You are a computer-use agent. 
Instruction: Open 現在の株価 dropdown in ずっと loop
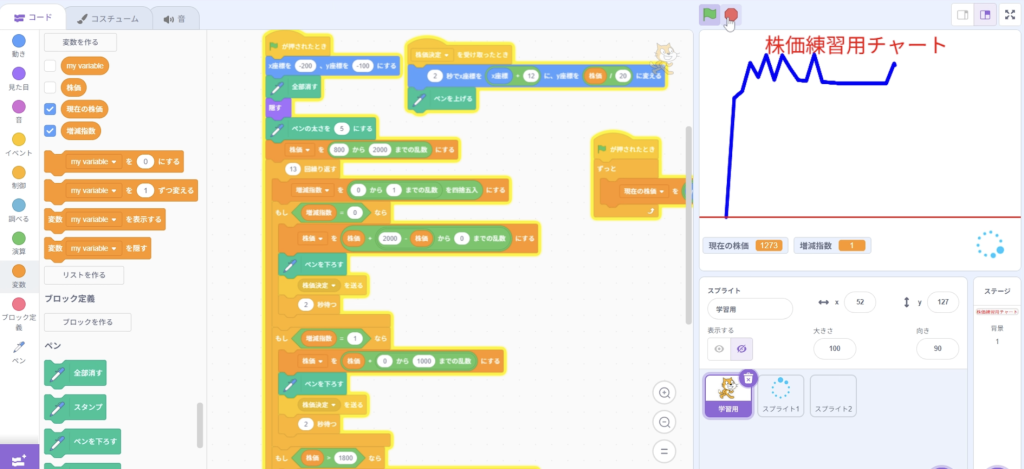click(x=642, y=191)
